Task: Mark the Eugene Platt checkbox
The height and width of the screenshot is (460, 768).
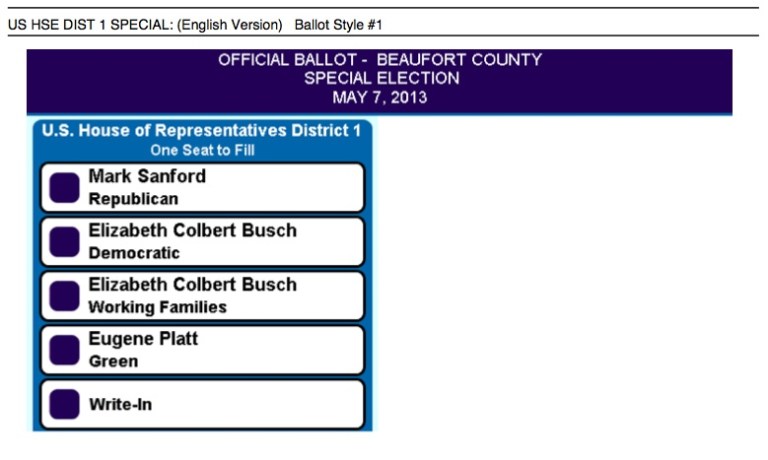Action: click(64, 350)
